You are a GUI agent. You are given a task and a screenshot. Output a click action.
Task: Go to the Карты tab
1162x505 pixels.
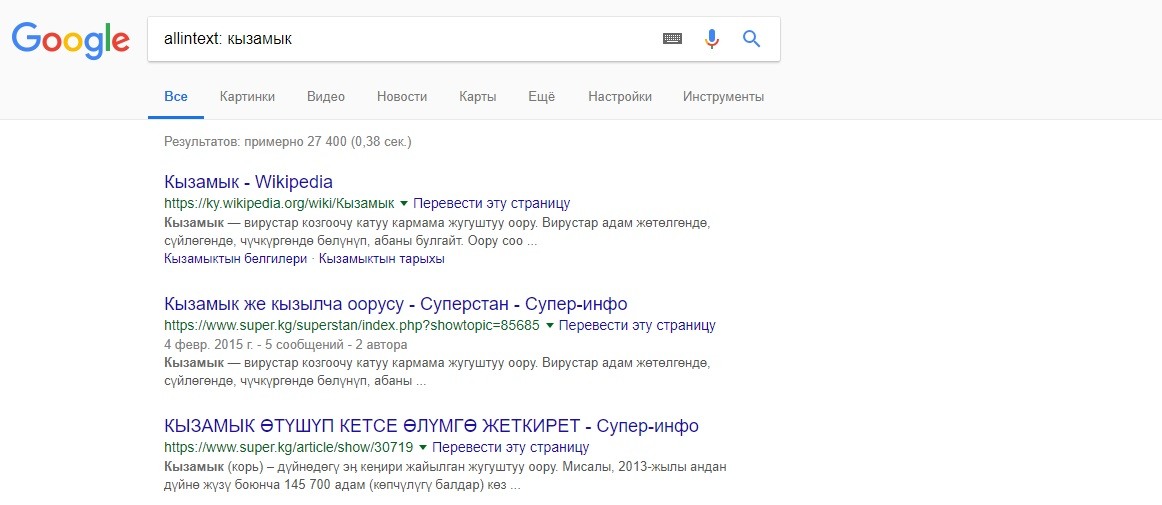point(477,97)
